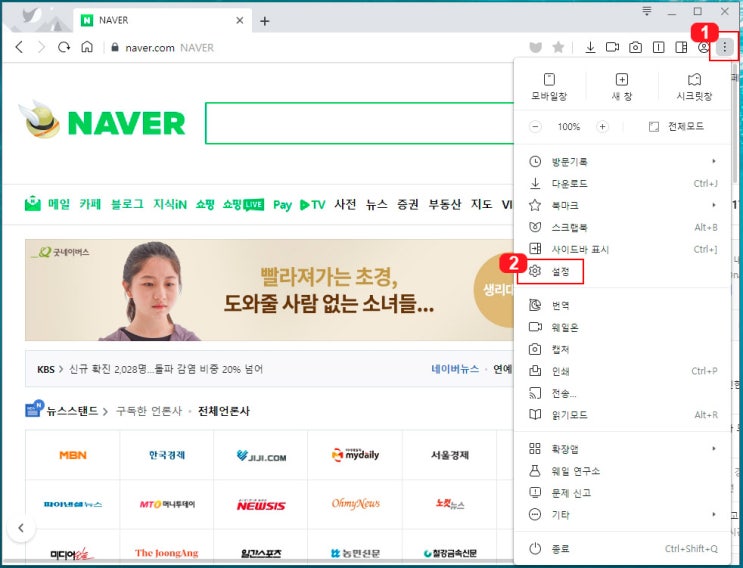Select 문제 신고 report issue
Viewport: 743px width, 568px height.
[x=622, y=493]
